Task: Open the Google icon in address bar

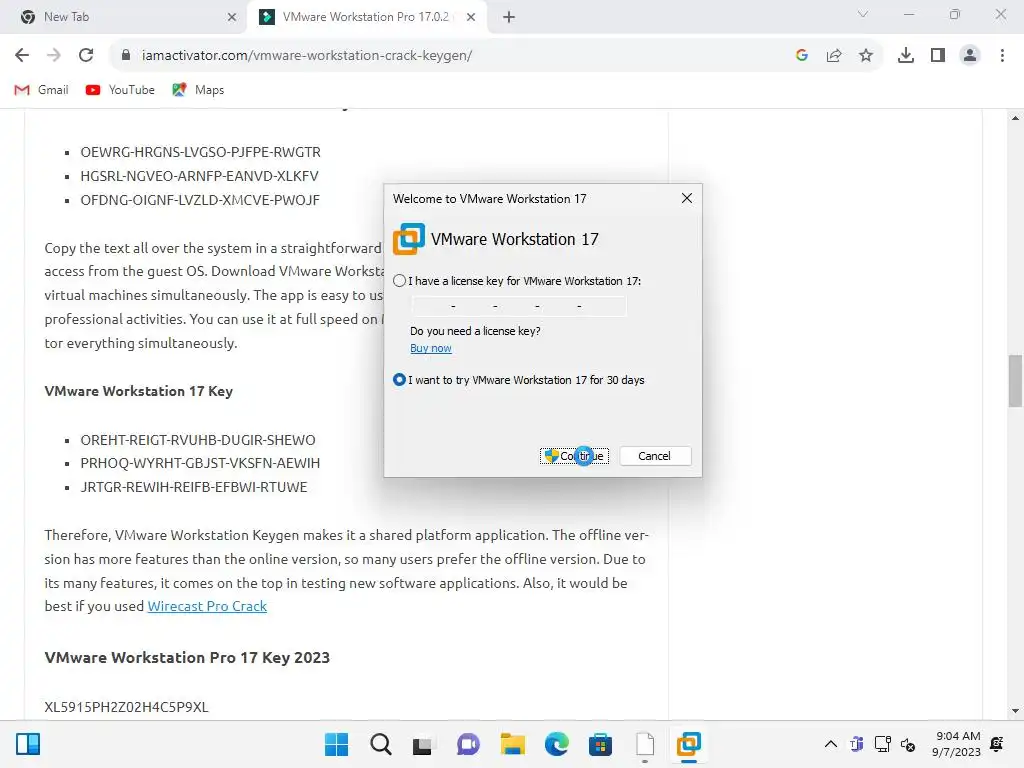Action: pyautogui.click(x=802, y=56)
